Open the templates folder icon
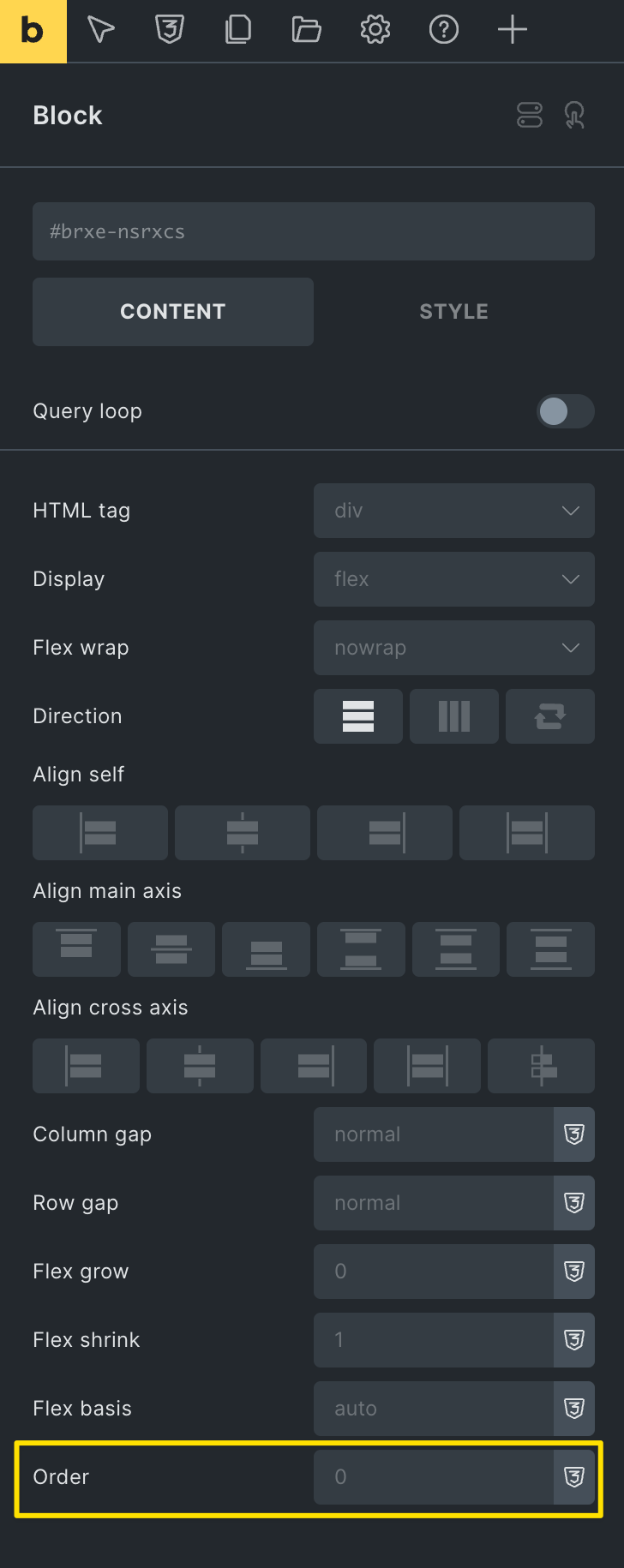This screenshot has height=1568, width=624. click(x=306, y=30)
